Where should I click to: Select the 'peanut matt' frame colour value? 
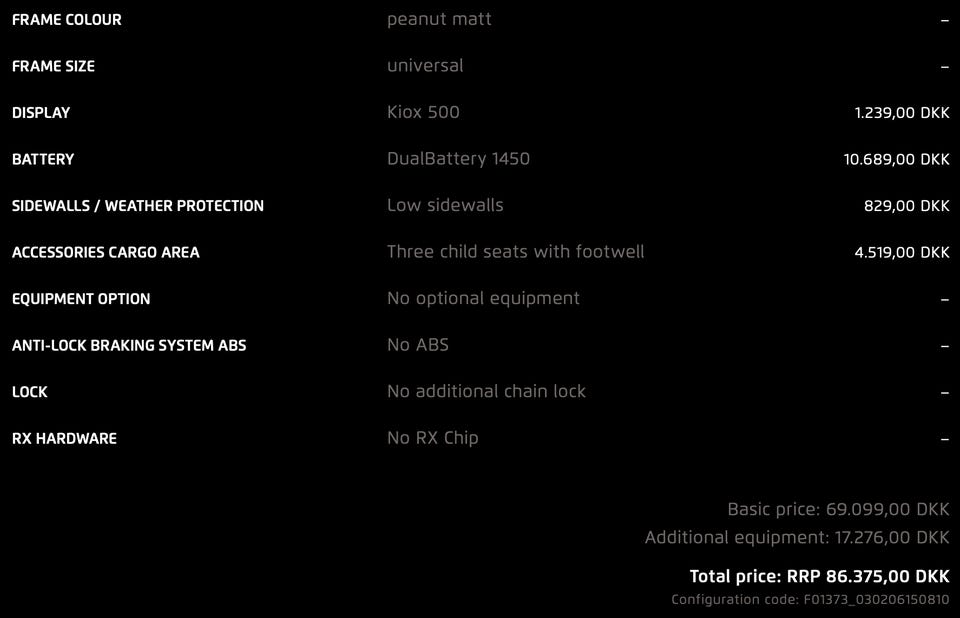tap(439, 19)
